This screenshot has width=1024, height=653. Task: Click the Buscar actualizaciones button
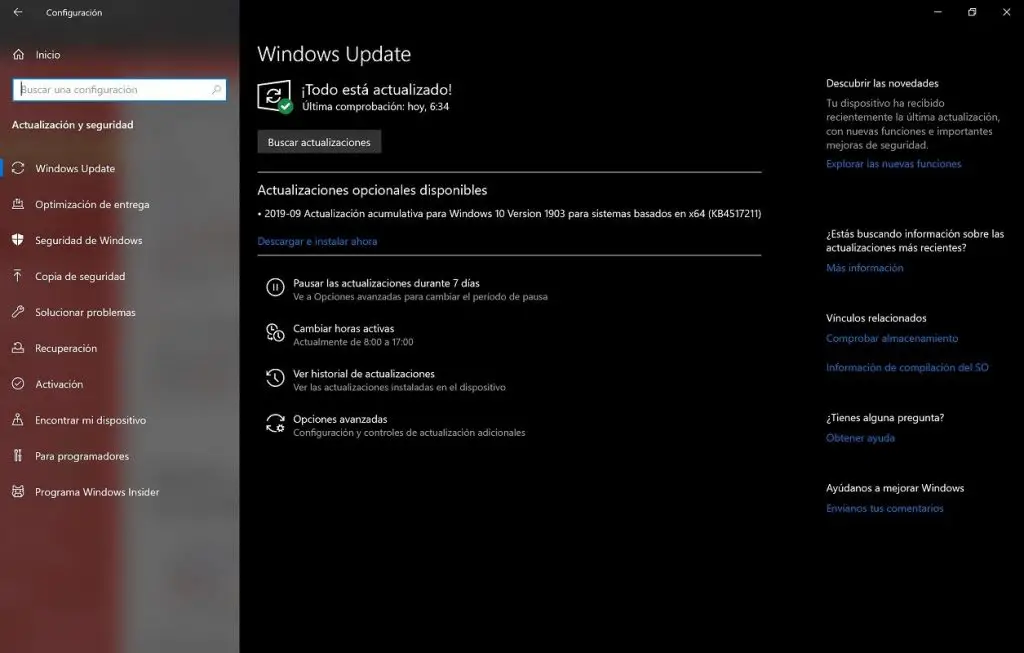[319, 142]
